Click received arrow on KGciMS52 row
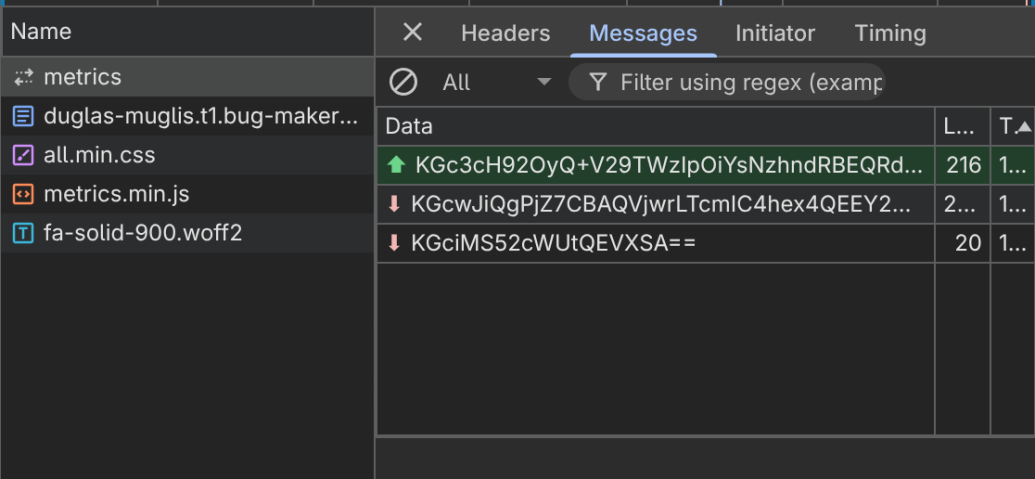This screenshot has height=479, width=1035. (394, 243)
